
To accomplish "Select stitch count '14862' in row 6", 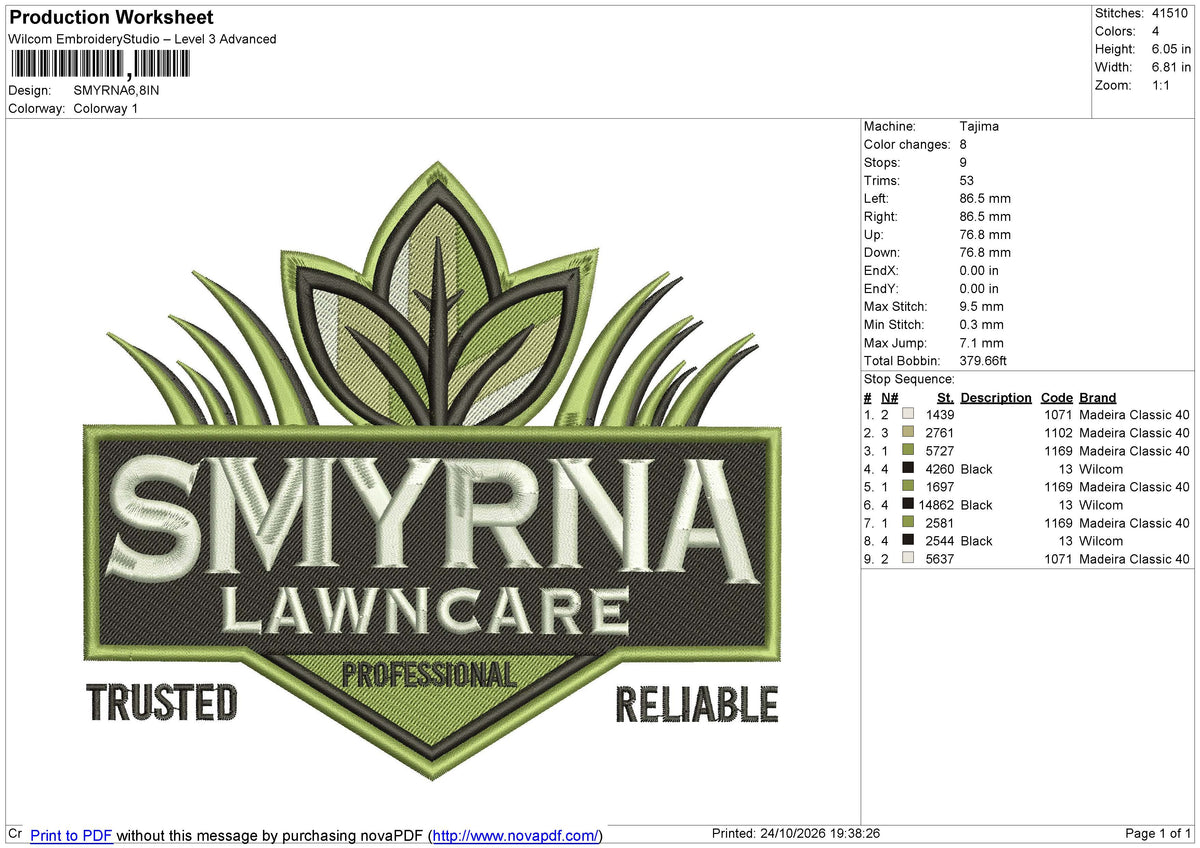I will [x=936, y=504].
